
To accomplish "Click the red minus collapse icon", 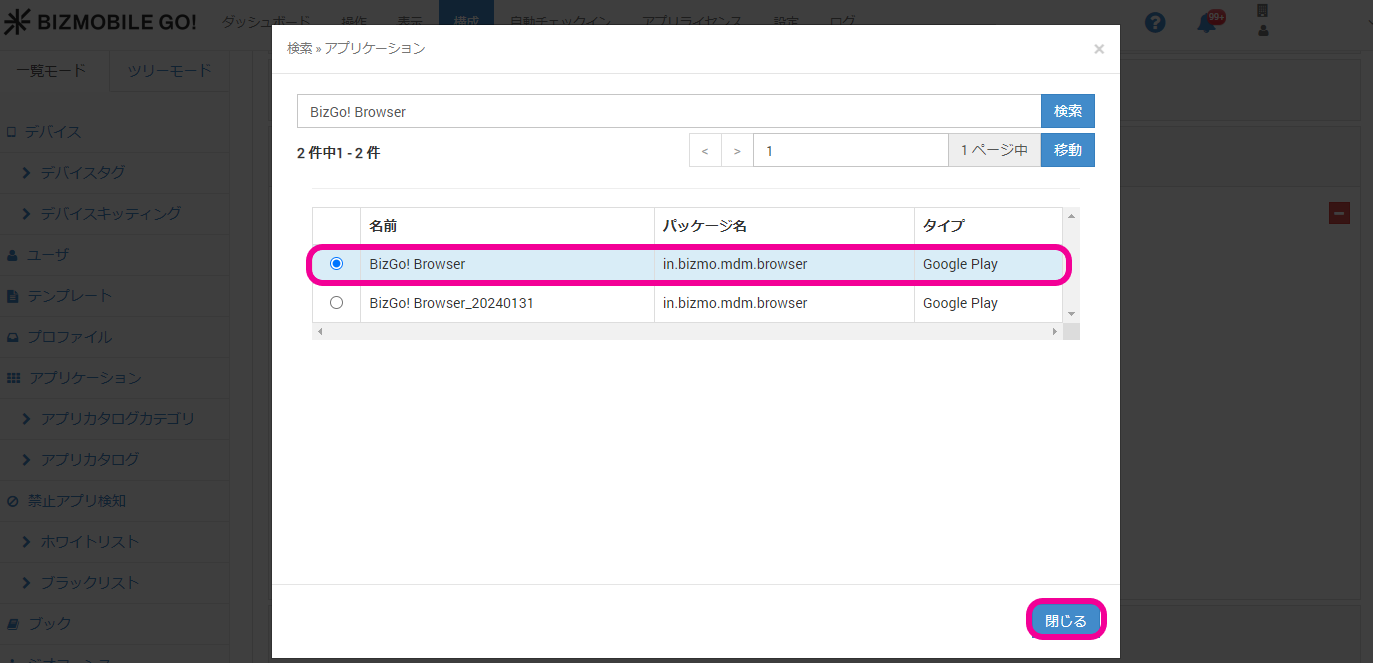I will click(1339, 213).
